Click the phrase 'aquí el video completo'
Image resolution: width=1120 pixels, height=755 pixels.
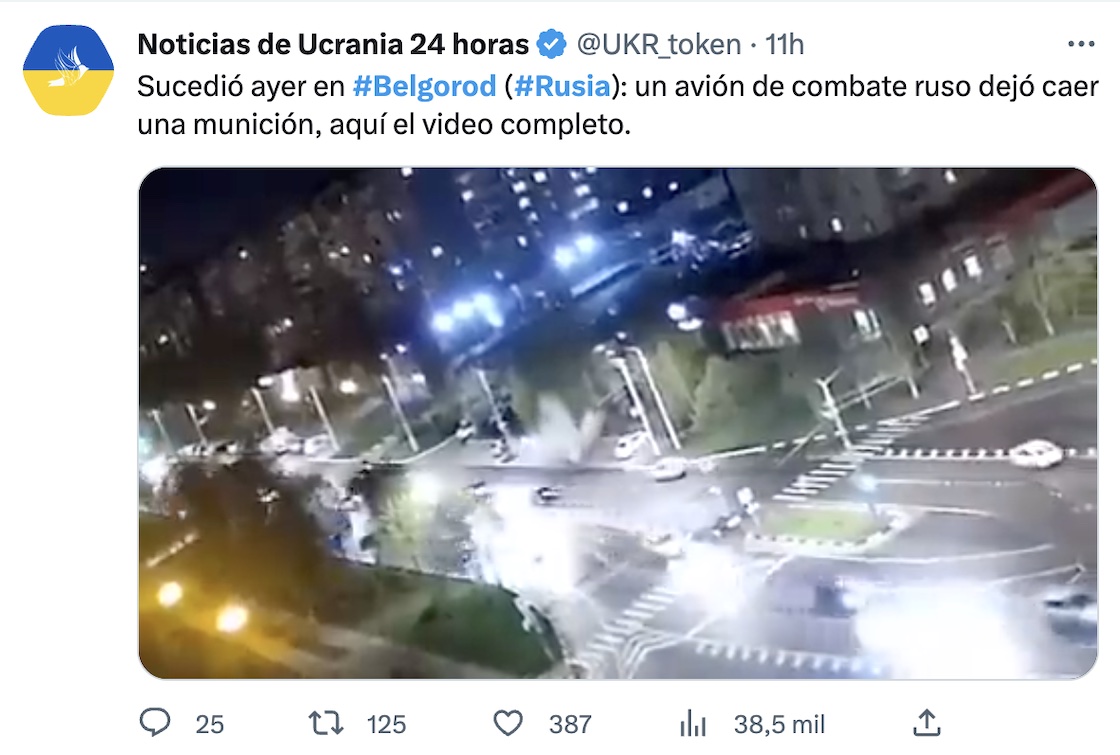(480, 124)
